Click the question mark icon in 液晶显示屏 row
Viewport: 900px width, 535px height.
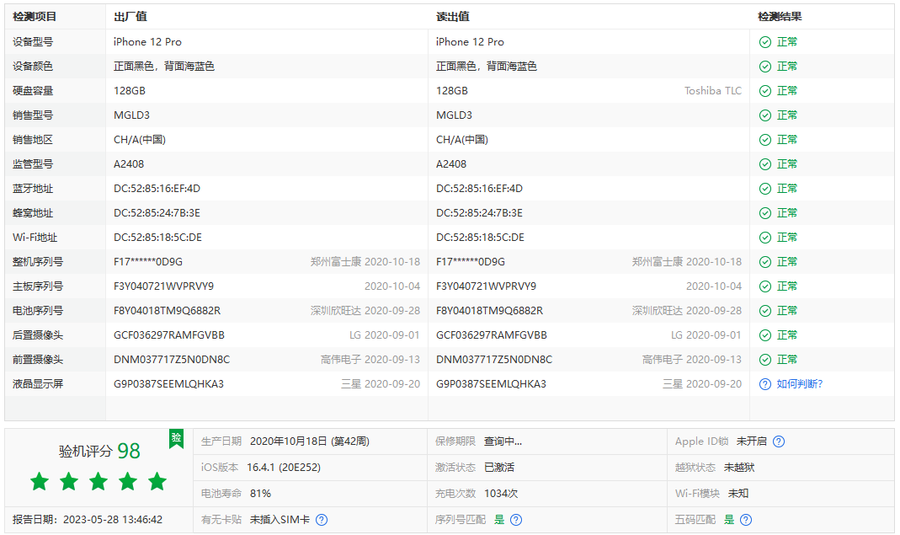(765, 384)
